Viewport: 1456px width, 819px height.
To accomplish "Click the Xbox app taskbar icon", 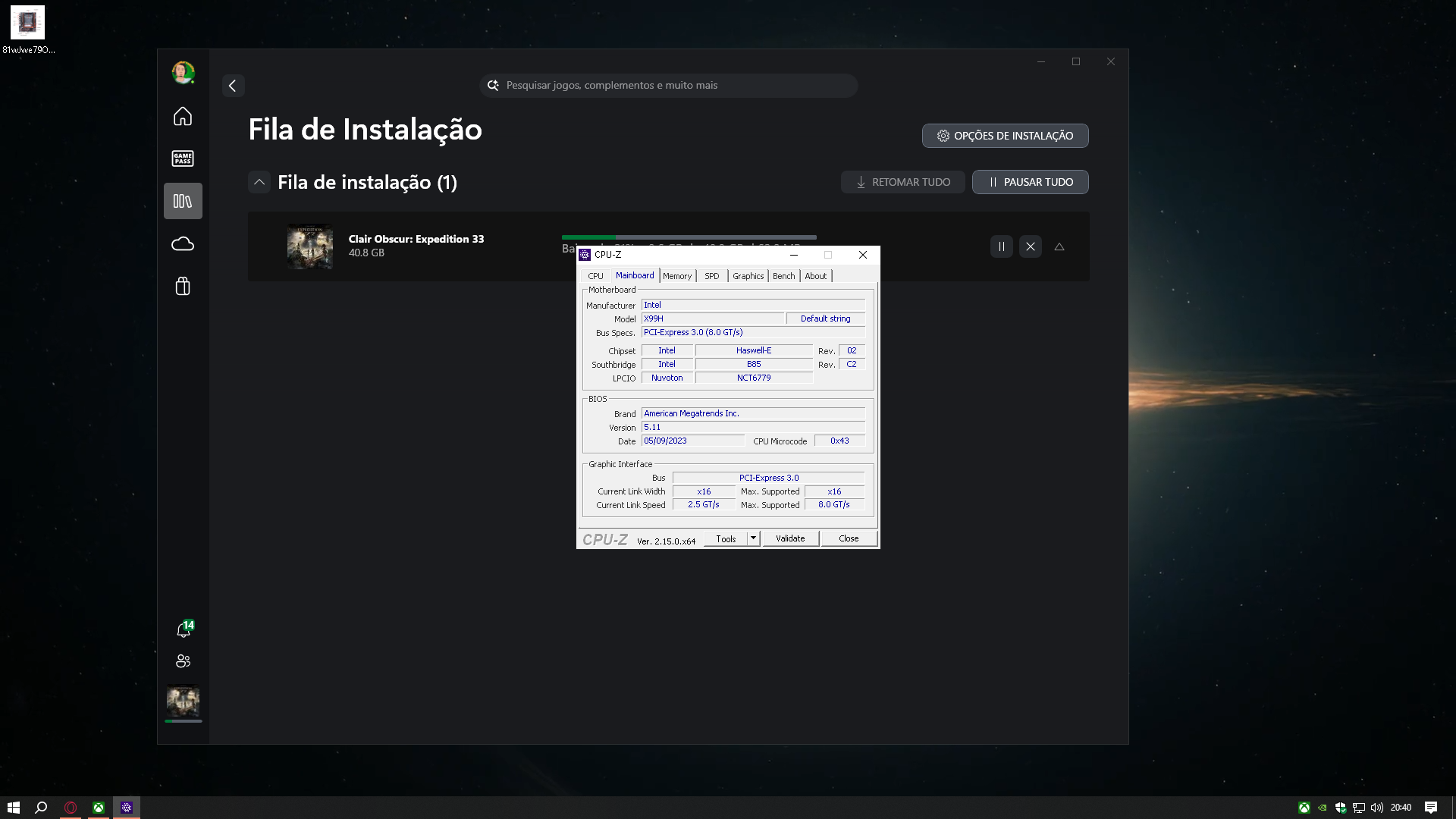I will (99, 808).
